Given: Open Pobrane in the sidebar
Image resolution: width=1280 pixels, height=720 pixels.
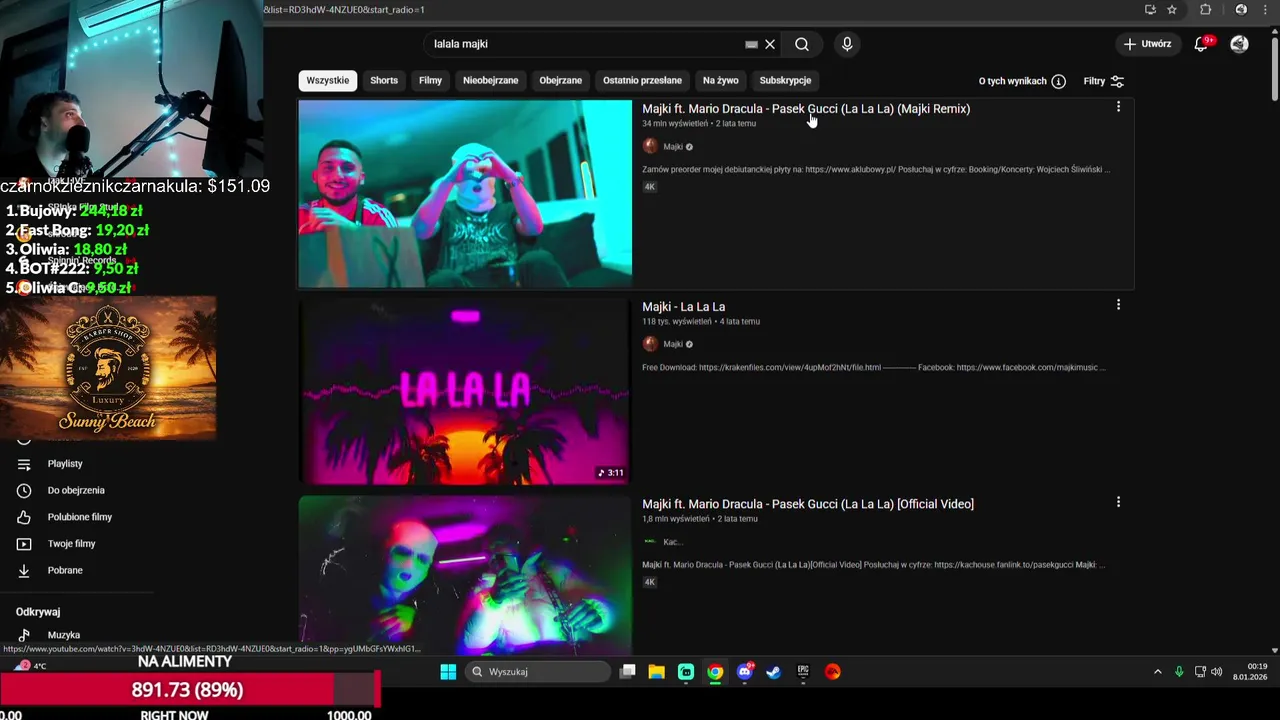Looking at the screenshot, I should [x=65, y=571].
